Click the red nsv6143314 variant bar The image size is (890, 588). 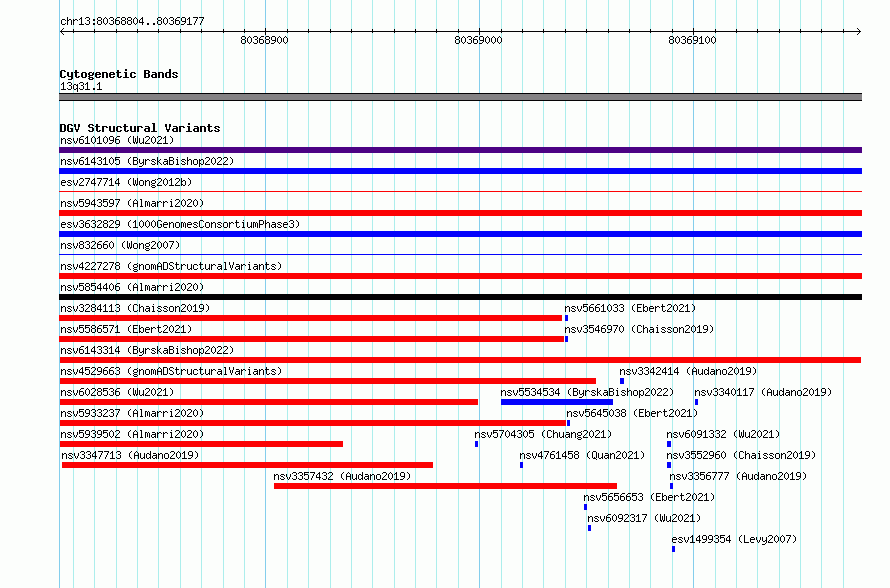[460, 360]
